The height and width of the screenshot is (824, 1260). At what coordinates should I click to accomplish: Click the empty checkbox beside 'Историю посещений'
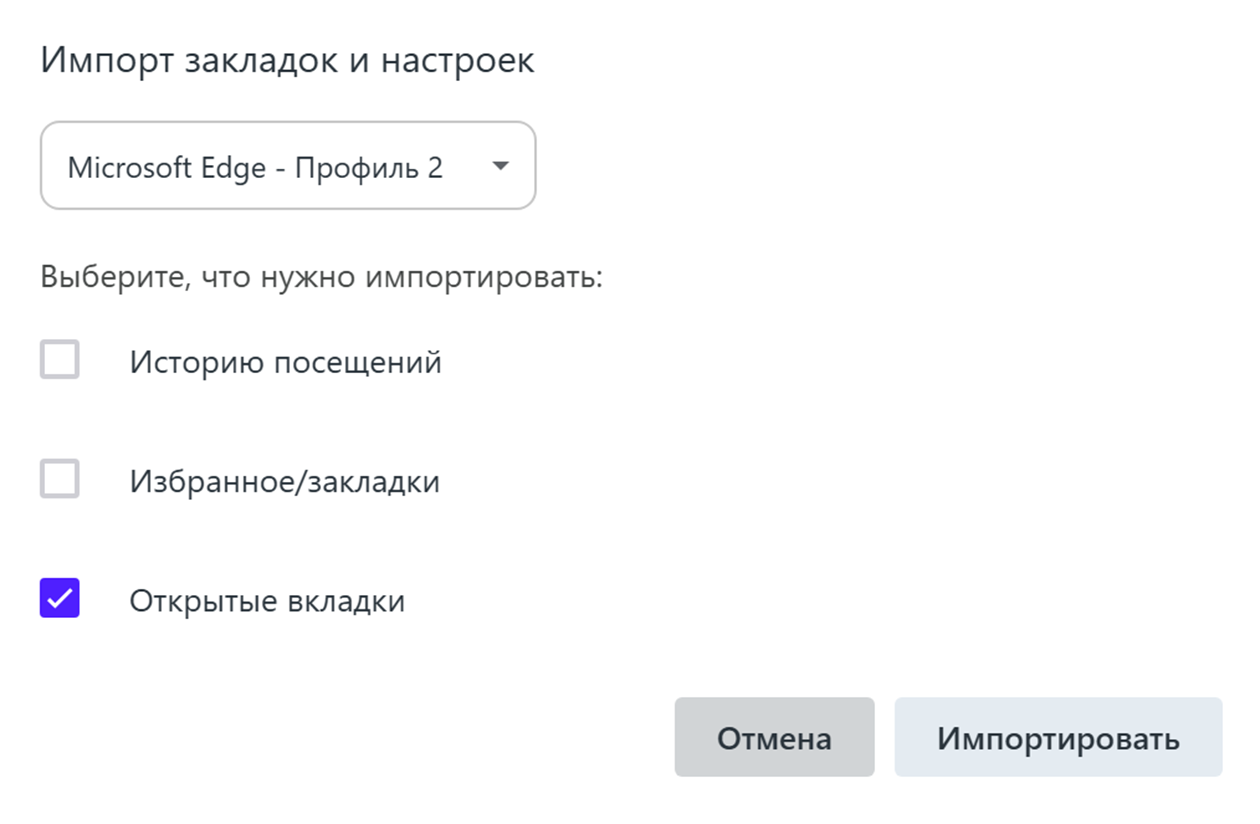tap(60, 360)
